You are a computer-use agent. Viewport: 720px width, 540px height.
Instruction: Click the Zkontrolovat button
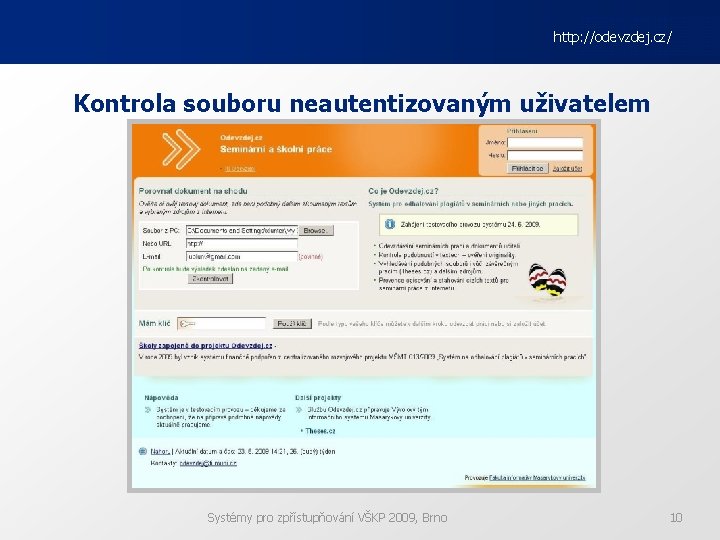click(210, 279)
